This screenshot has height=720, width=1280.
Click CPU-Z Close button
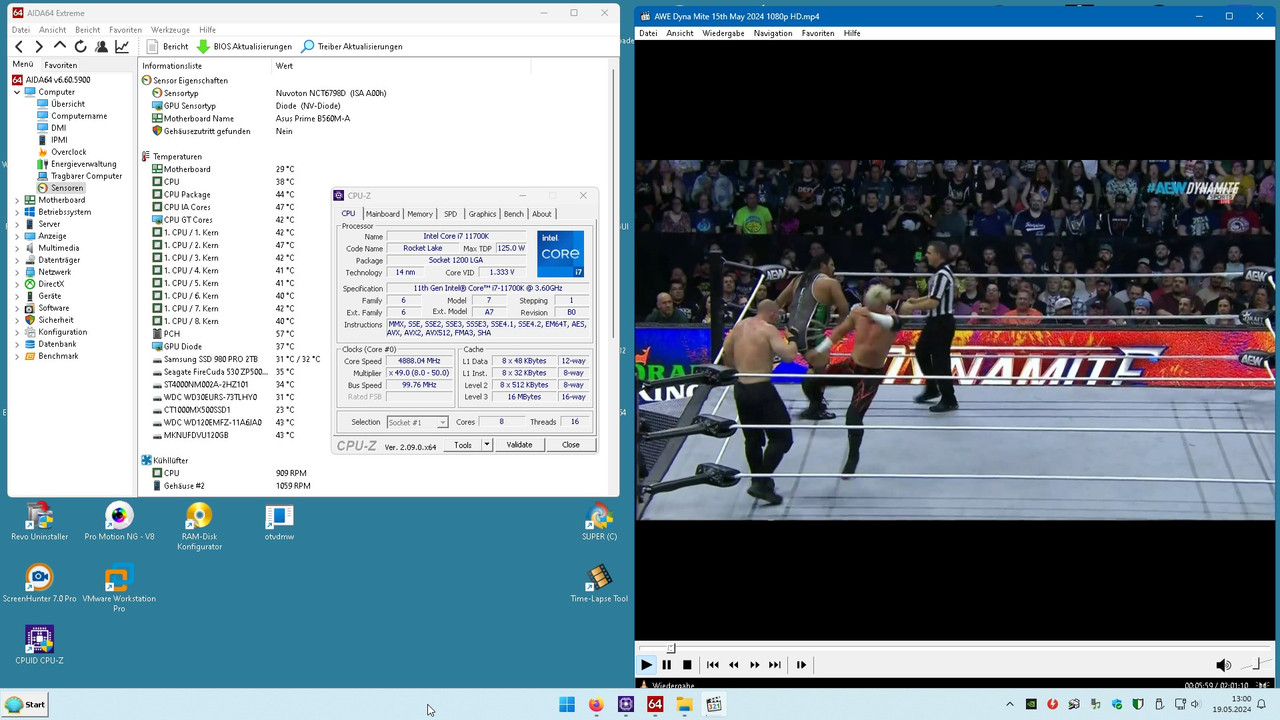tap(571, 445)
